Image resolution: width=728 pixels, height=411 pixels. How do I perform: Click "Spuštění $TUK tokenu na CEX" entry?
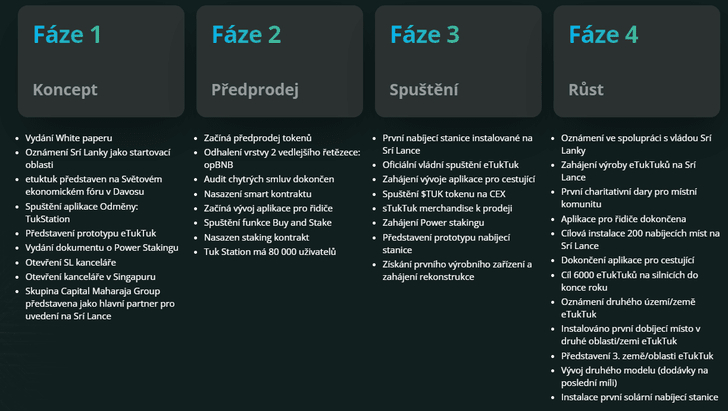[x=446, y=194]
